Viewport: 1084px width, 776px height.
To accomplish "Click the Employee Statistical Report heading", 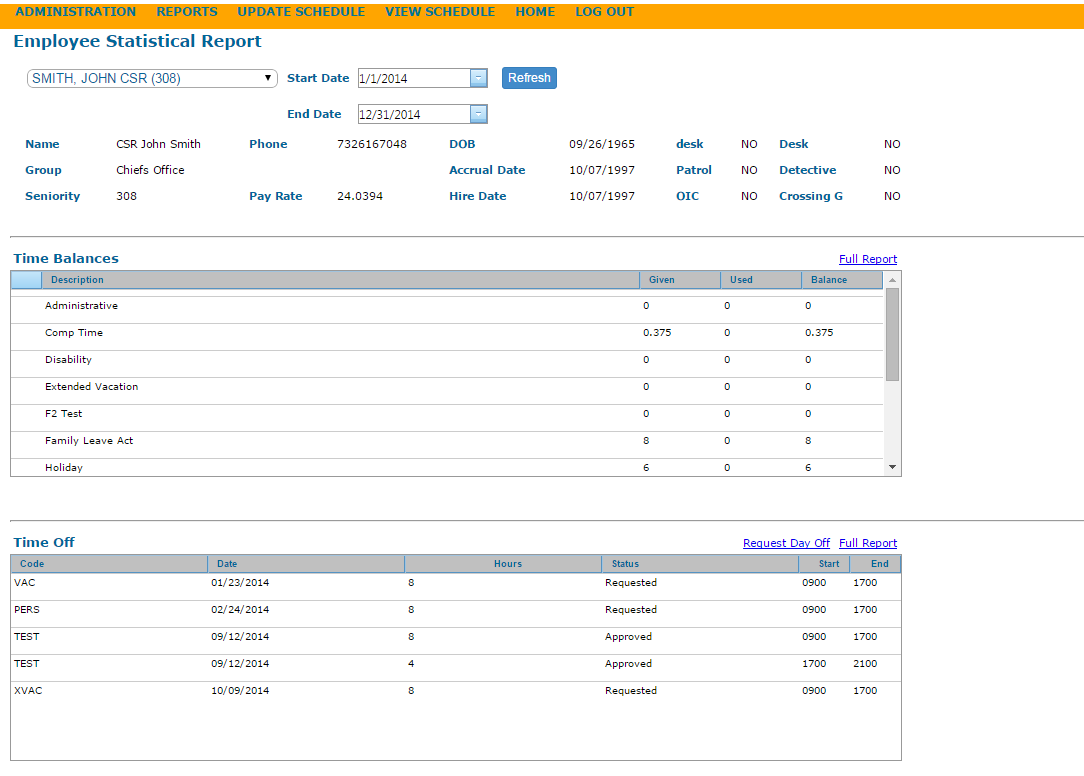I will click(x=138, y=41).
